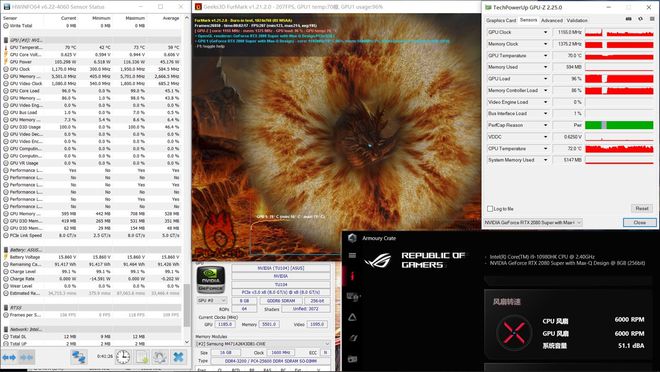Select Battery Voltage row in HWiNFO
Screen dimensions: 660x372
92,257
